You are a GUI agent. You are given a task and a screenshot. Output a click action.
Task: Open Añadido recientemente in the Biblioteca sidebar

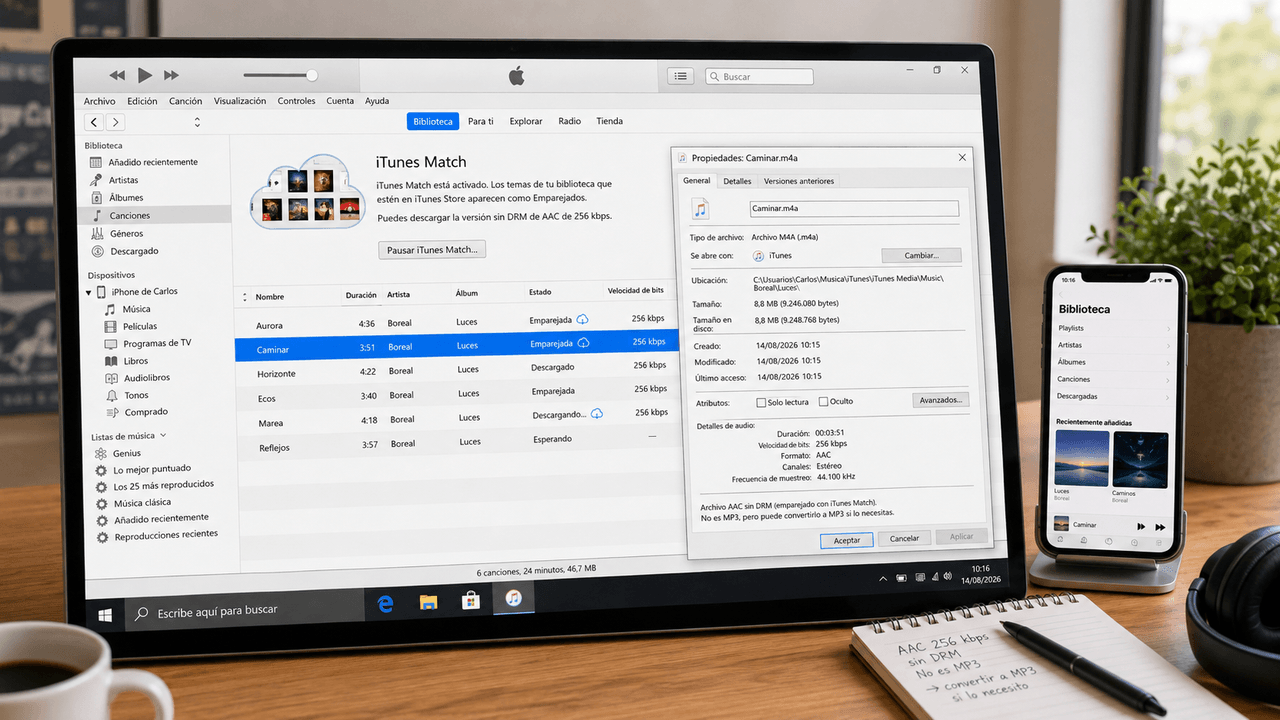pos(153,162)
